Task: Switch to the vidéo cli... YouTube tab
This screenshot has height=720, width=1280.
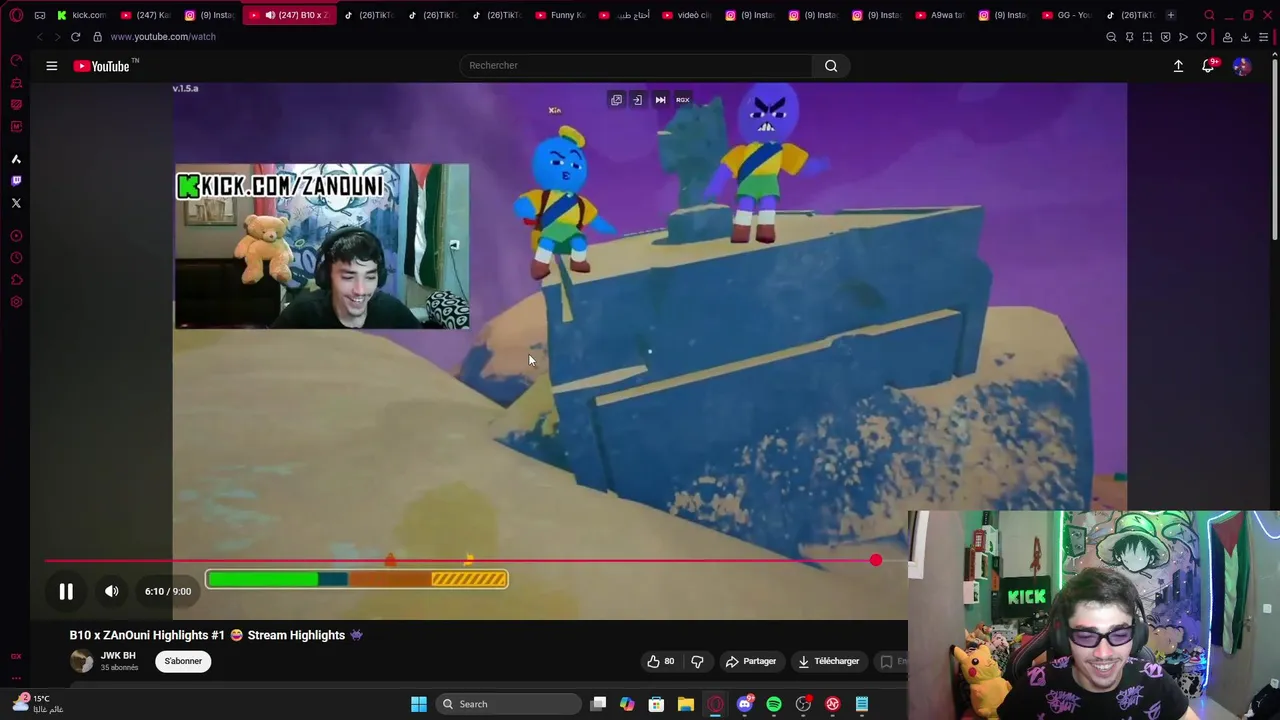Action: point(689,15)
